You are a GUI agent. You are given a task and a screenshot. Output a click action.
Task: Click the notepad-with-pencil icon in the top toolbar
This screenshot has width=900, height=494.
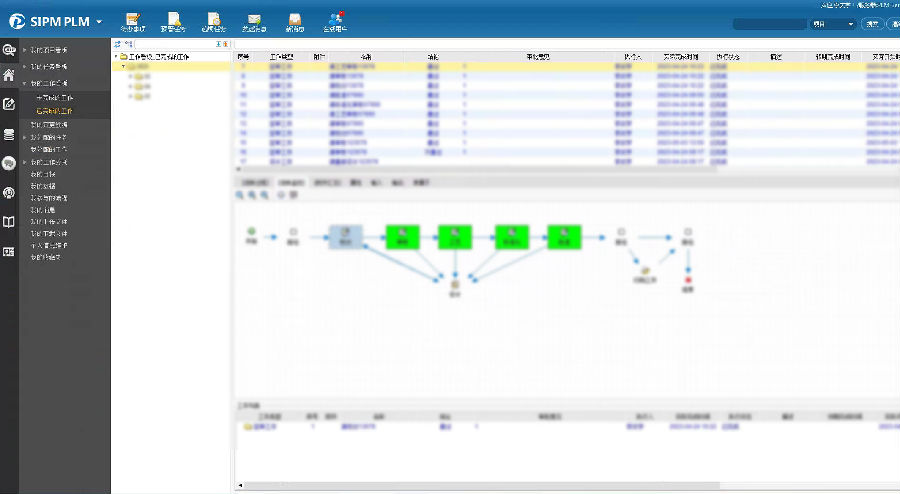133,20
